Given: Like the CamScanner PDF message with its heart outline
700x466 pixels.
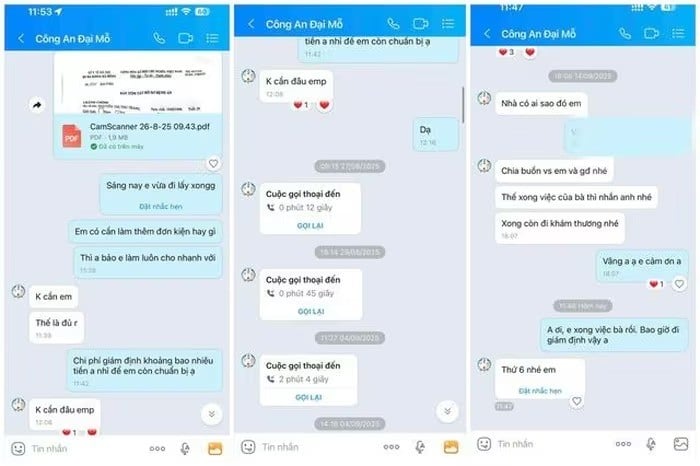Looking at the screenshot, I should [213, 164].
